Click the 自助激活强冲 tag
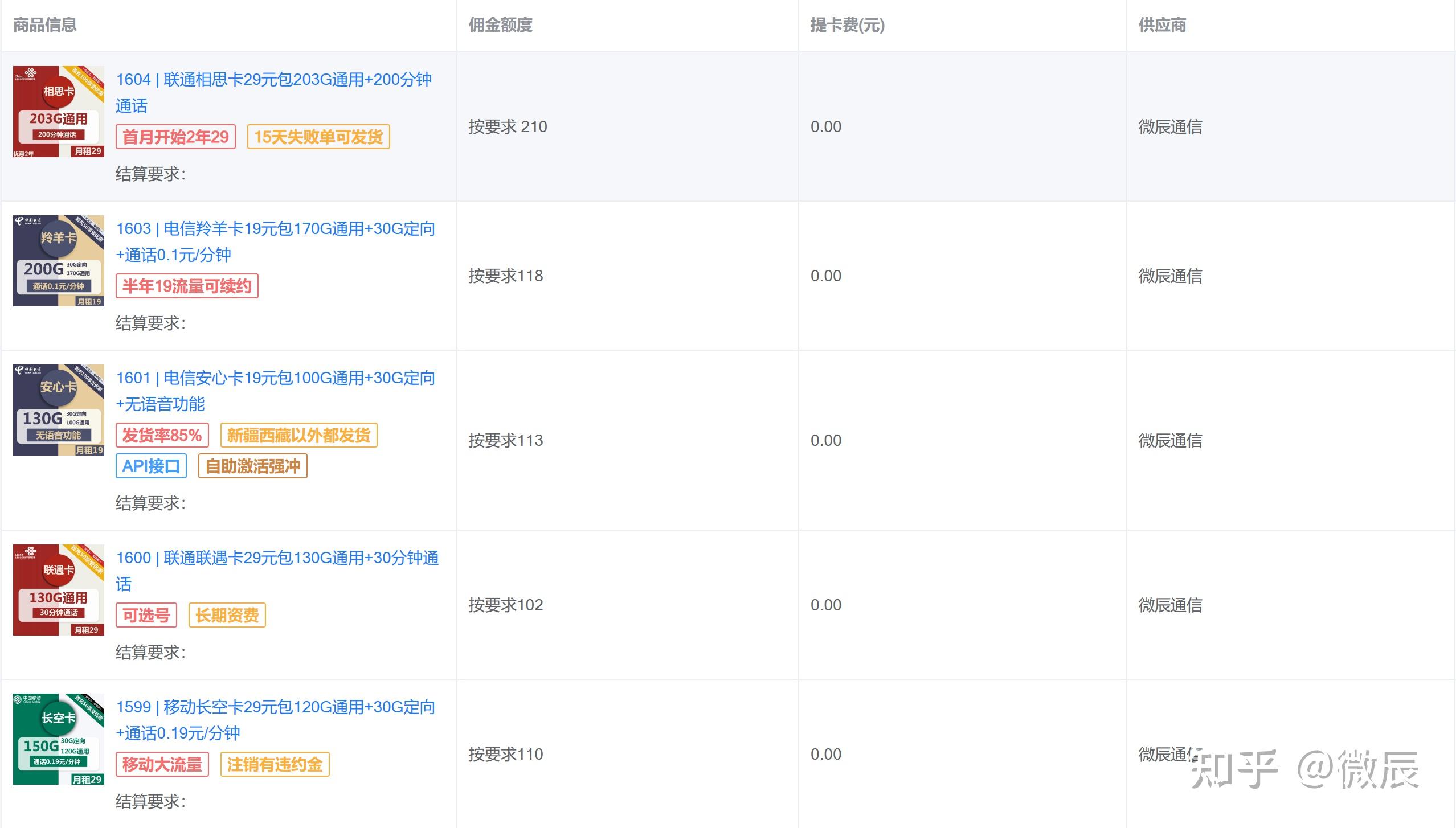The image size is (1456, 828). click(253, 466)
